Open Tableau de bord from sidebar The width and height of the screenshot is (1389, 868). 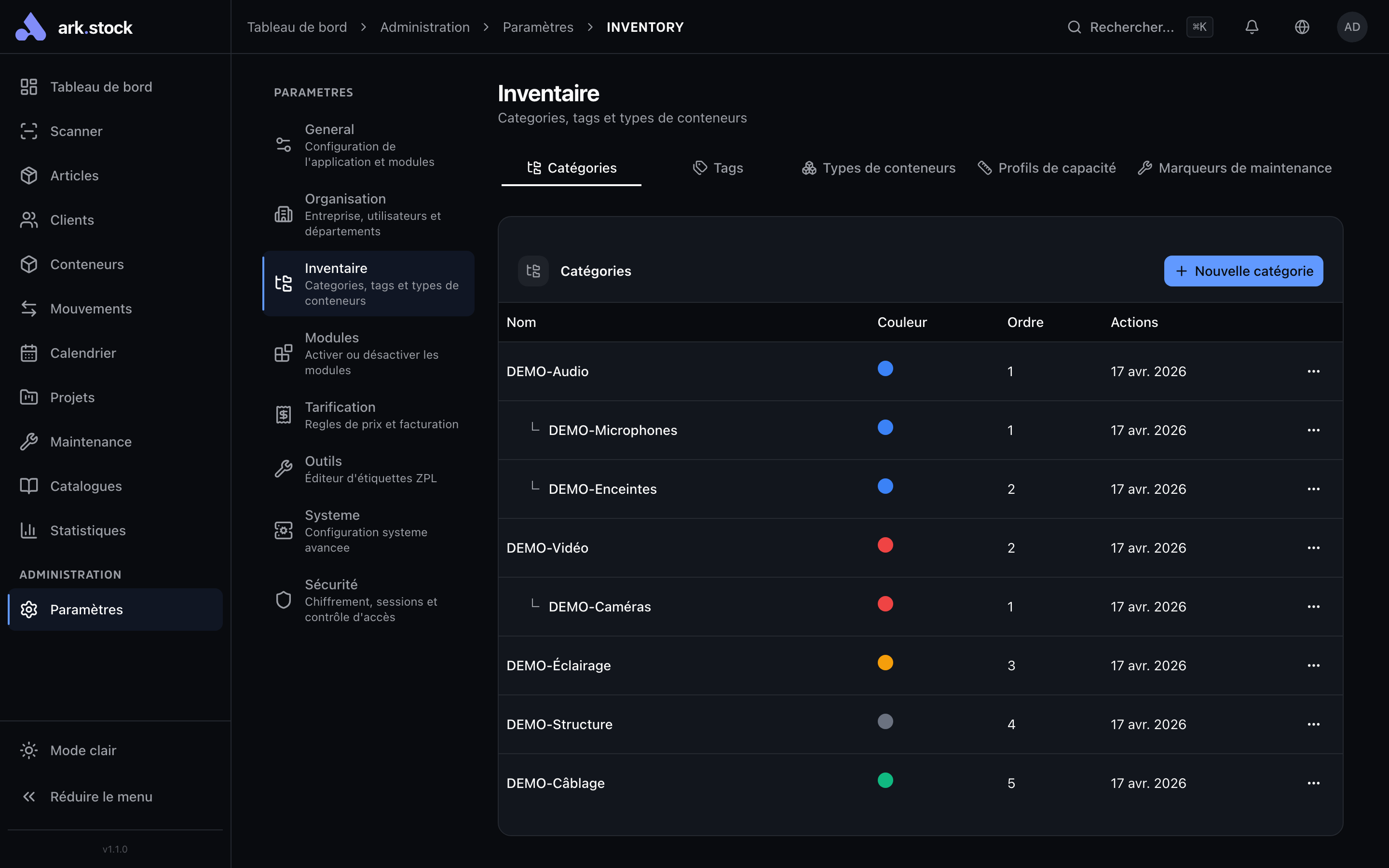pos(115,87)
